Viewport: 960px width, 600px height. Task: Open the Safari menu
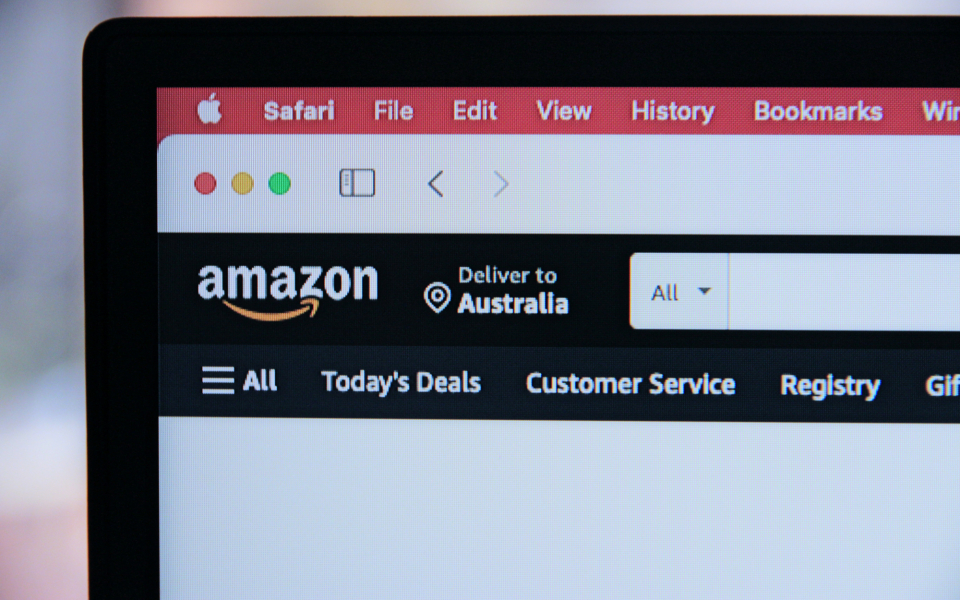tap(299, 111)
